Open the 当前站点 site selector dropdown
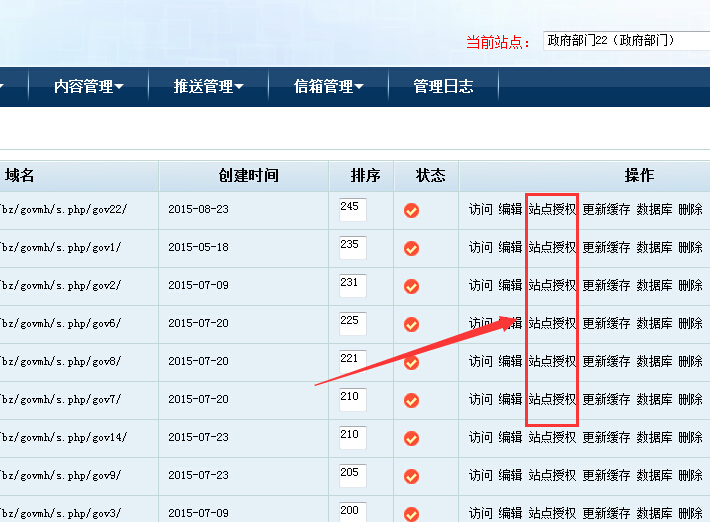This screenshot has width=710, height=522. [x=626, y=41]
